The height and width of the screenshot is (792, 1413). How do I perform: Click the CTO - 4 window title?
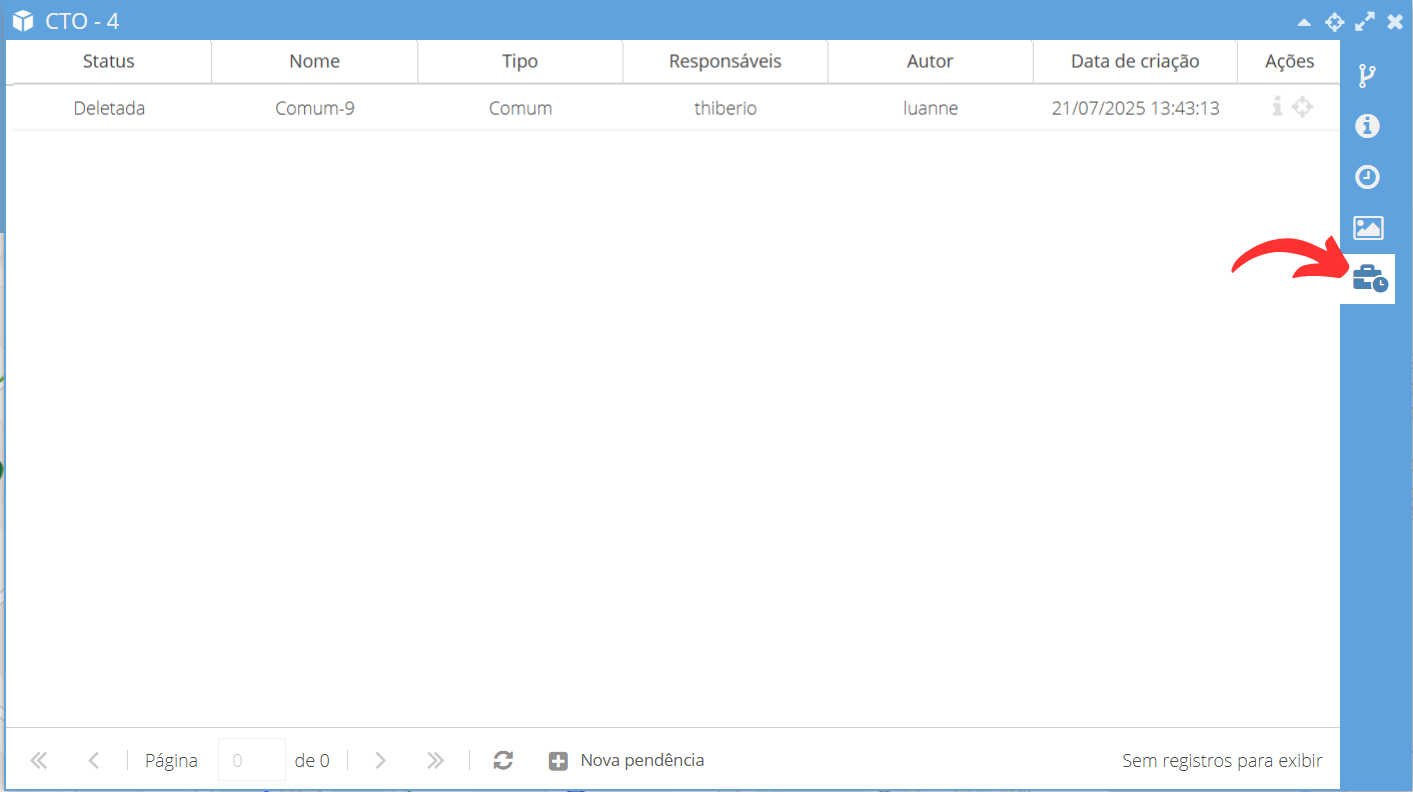82,21
